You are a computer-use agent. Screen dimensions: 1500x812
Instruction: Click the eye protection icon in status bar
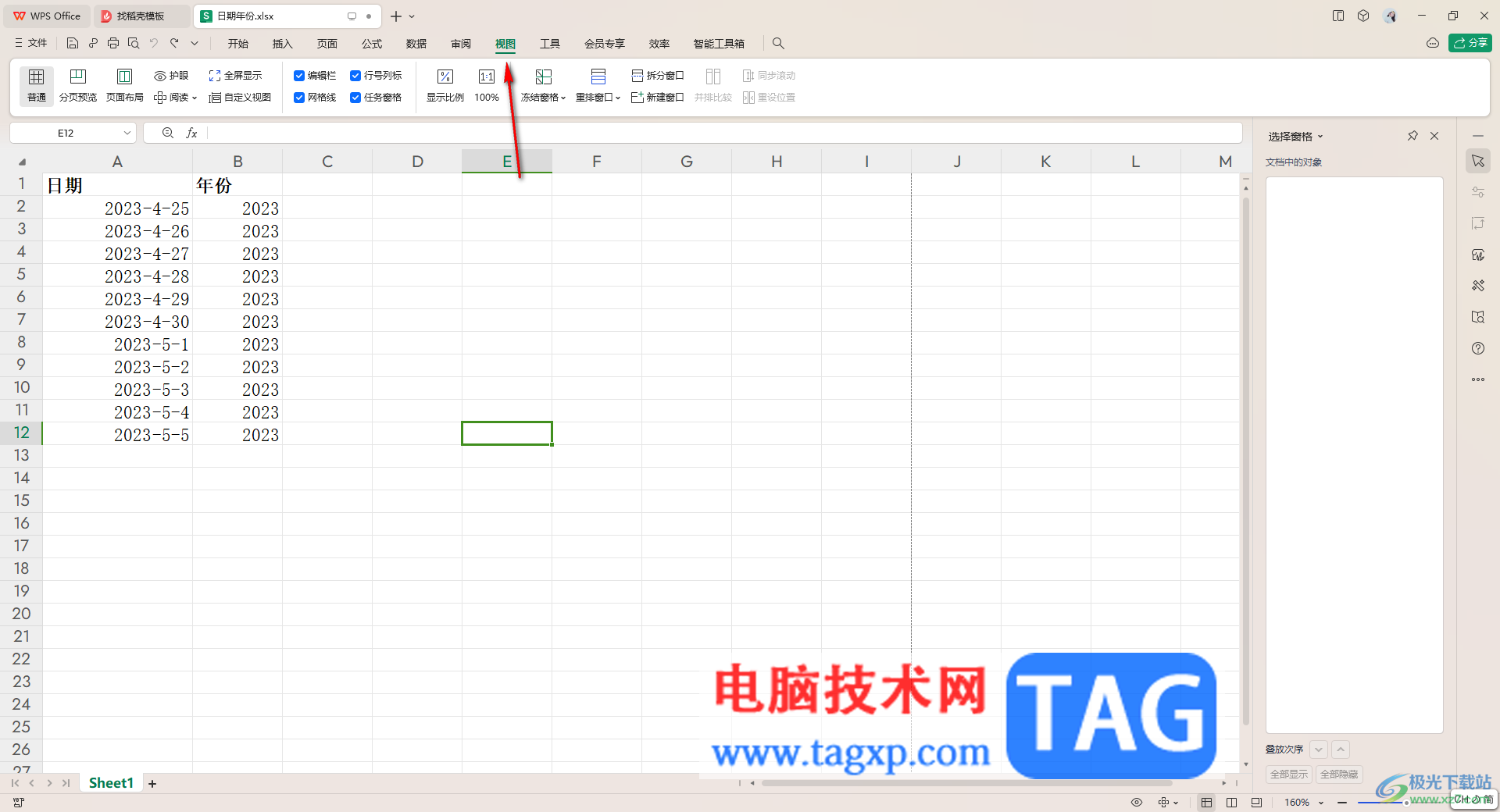1137,803
